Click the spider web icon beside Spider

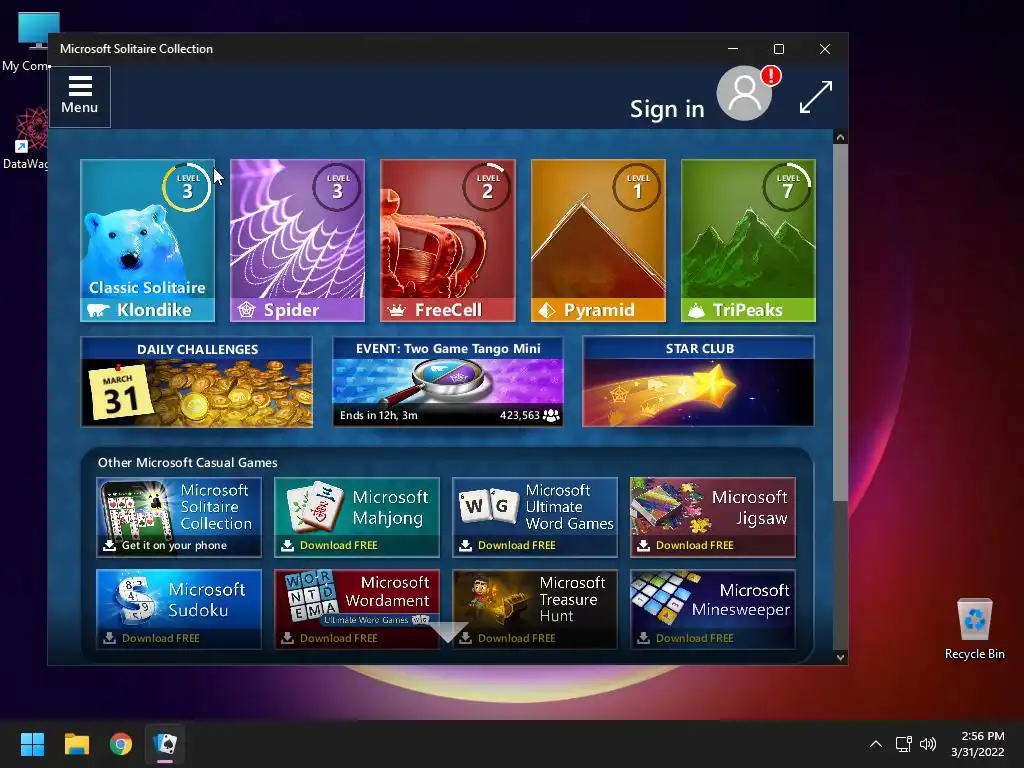[246, 310]
